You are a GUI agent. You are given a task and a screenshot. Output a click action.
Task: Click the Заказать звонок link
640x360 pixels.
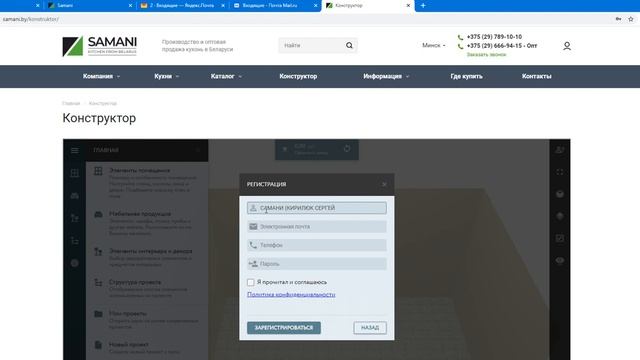point(486,54)
